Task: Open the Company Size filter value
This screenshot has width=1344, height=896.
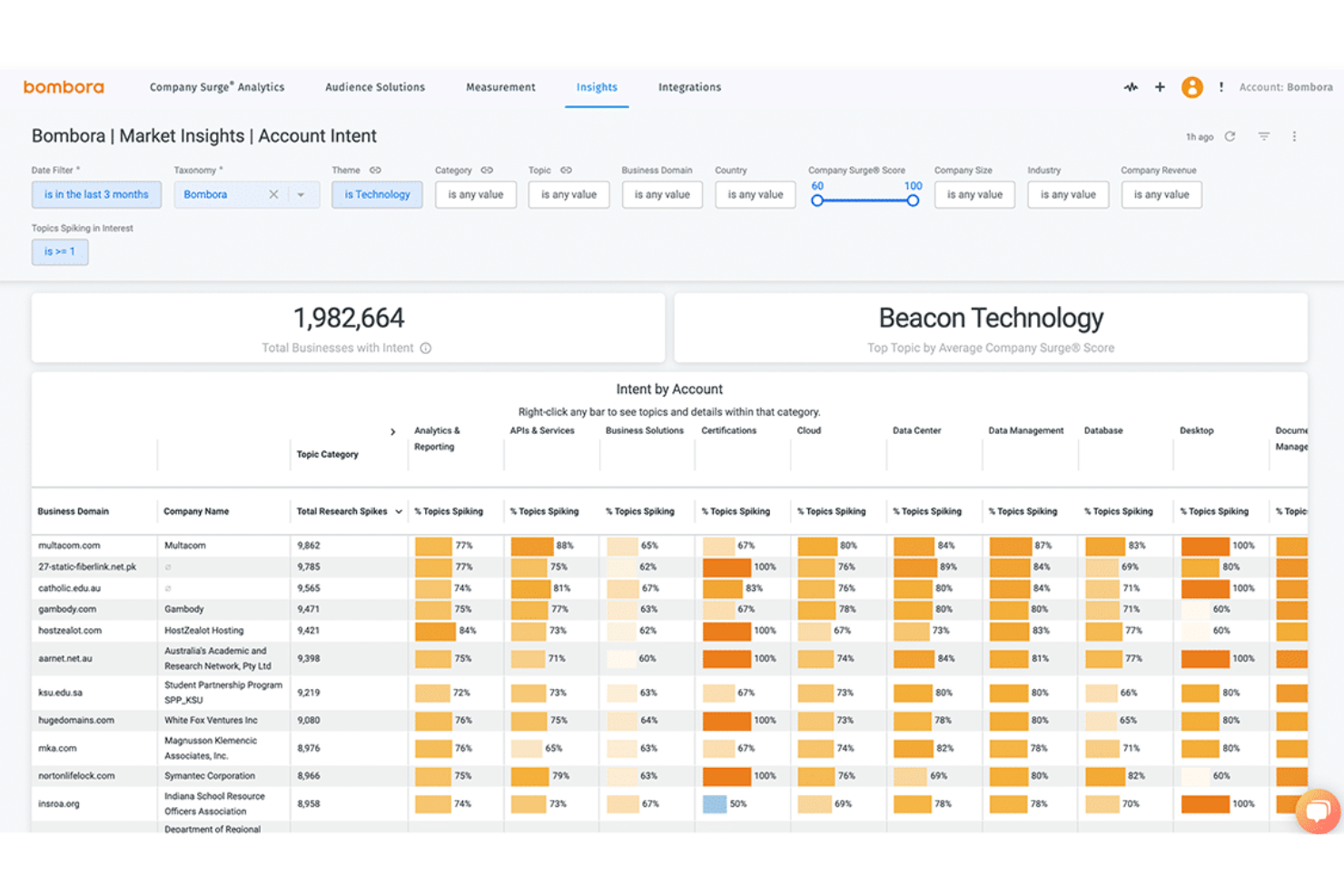Action: [974, 194]
